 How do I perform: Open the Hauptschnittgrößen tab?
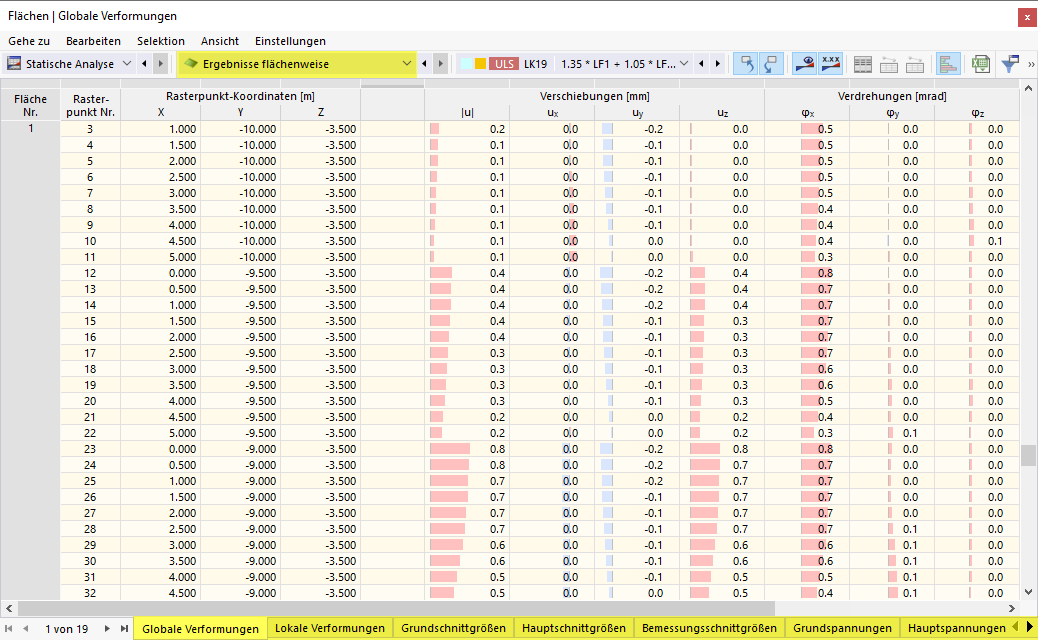(x=573, y=628)
